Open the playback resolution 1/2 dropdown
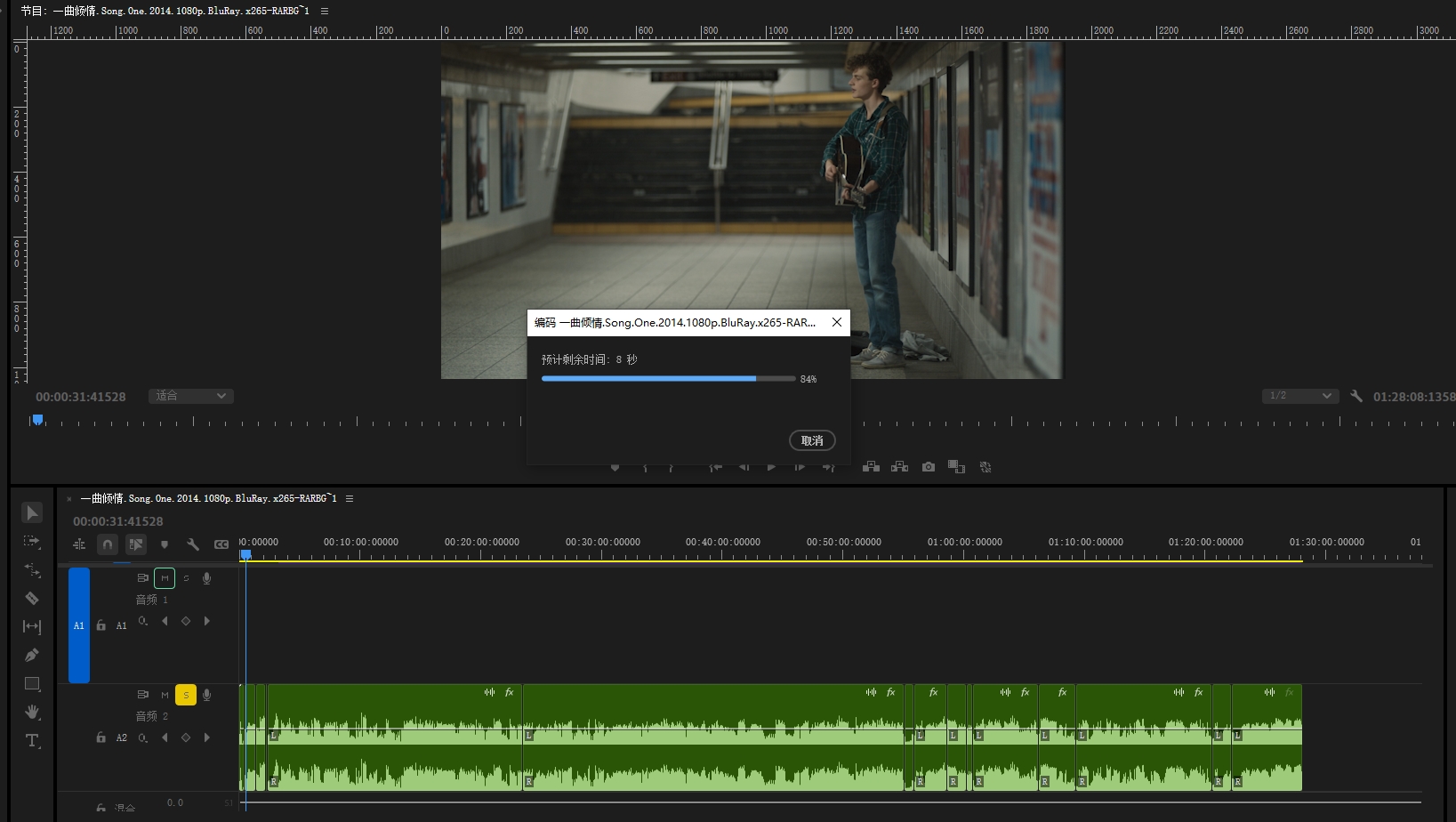This screenshot has width=1456, height=822. point(1300,396)
